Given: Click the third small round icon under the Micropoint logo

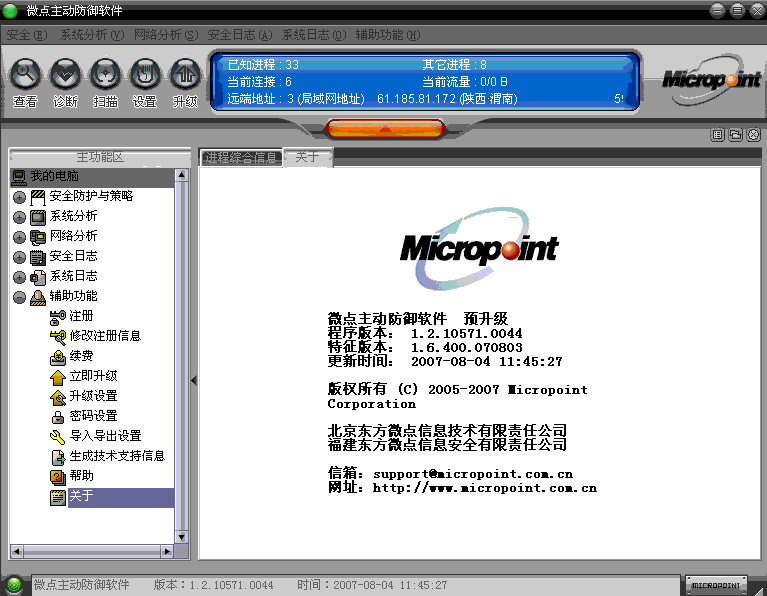Looking at the screenshot, I should pyautogui.click(x=754, y=135).
